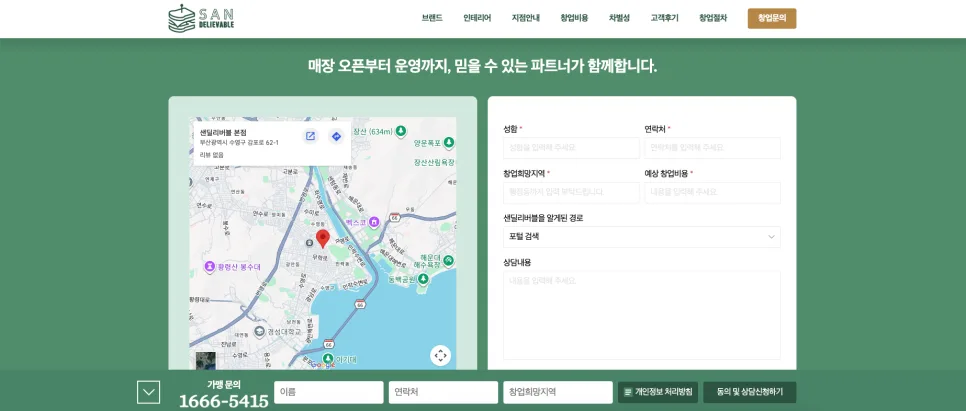Switch to satellite view thumbnail on map

[206, 360]
